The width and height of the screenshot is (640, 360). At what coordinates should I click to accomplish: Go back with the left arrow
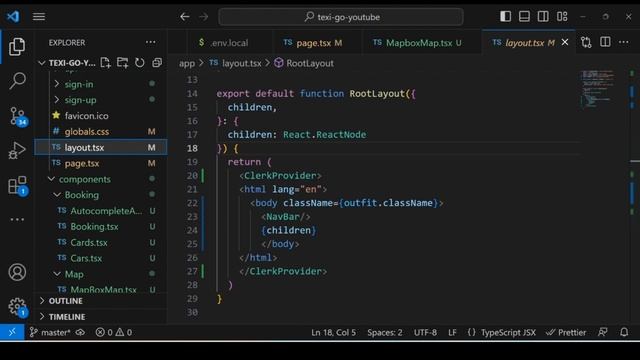(x=185, y=17)
